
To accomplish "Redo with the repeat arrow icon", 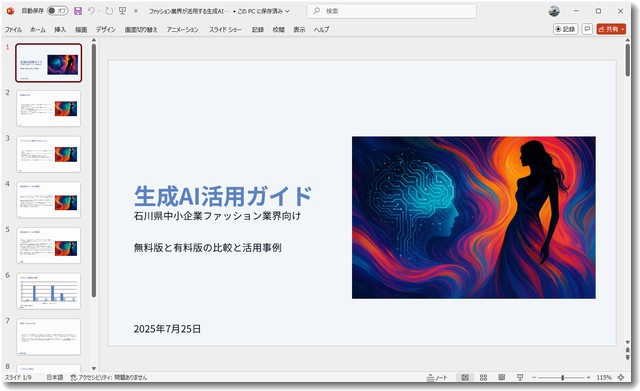I will (x=109, y=11).
